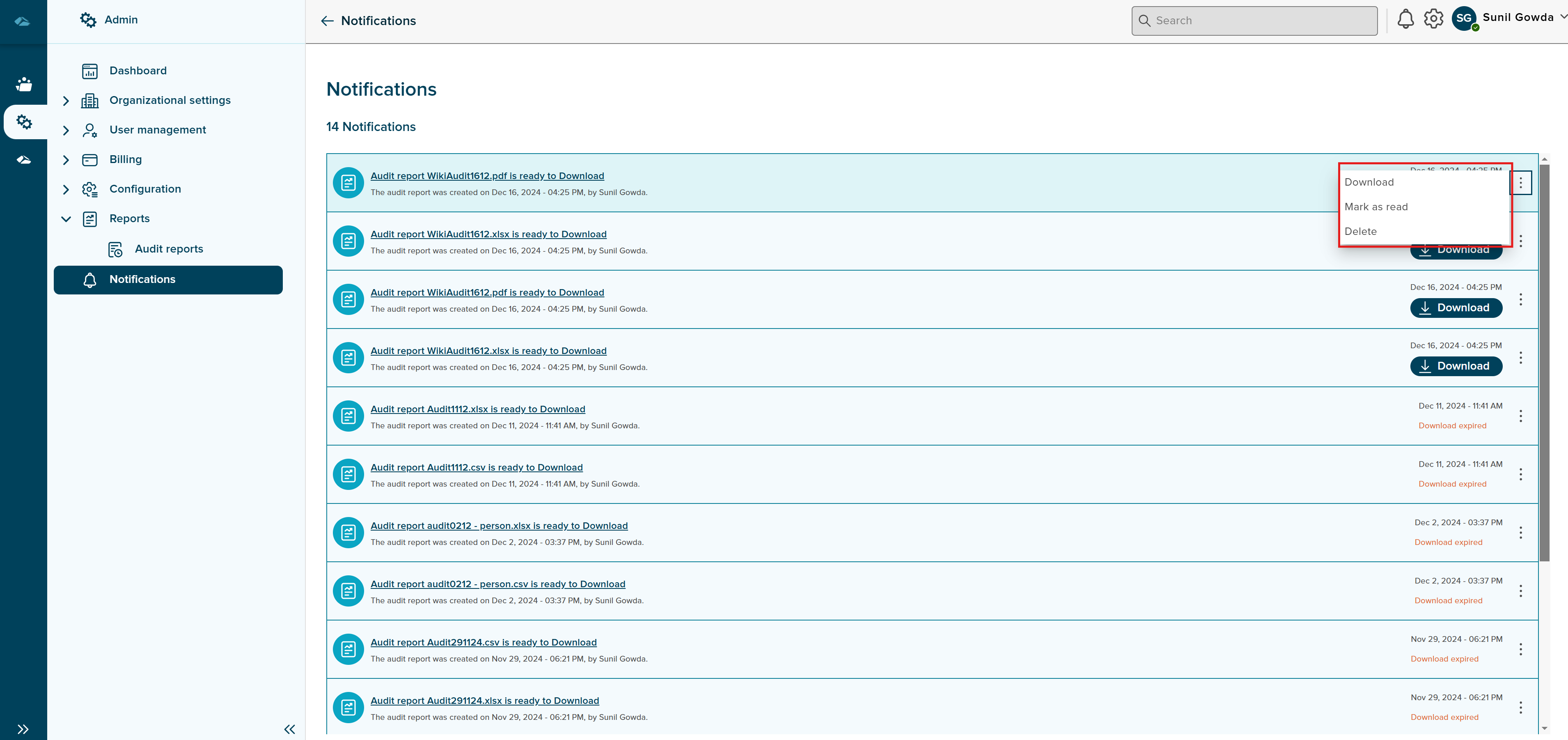Collapse sidebar with double-left chevron icon
This screenshot has height=740, width=1568.
(289, 729)
